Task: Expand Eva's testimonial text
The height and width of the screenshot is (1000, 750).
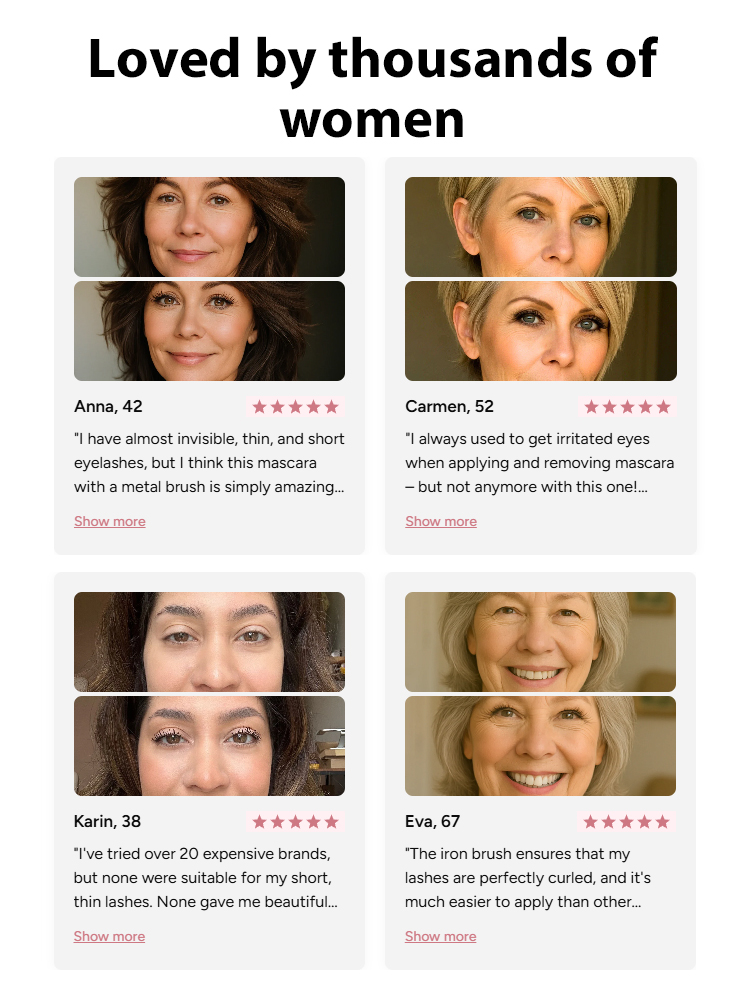Action: point(441,936)
